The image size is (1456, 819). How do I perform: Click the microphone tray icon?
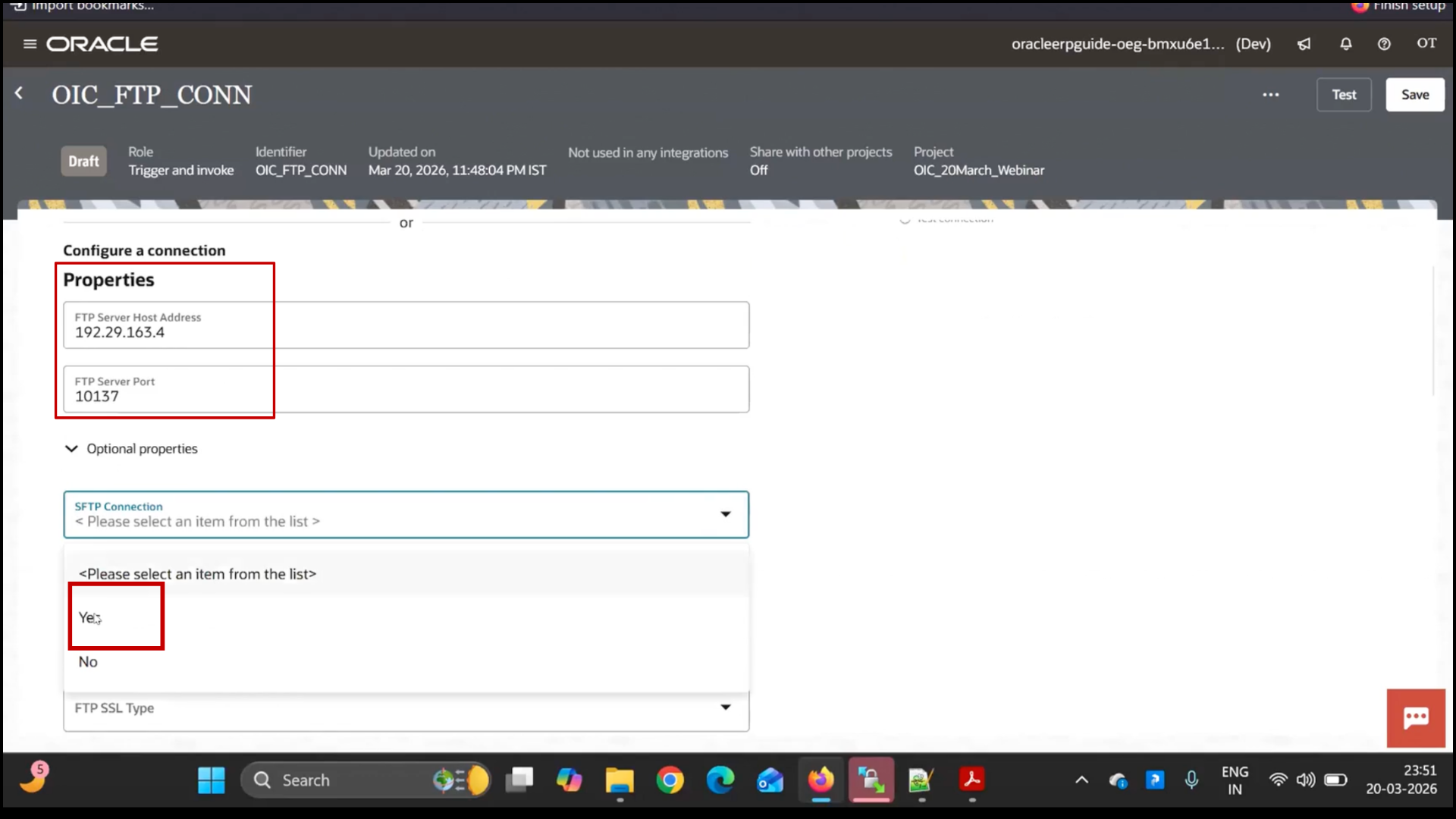point(1191,780)
